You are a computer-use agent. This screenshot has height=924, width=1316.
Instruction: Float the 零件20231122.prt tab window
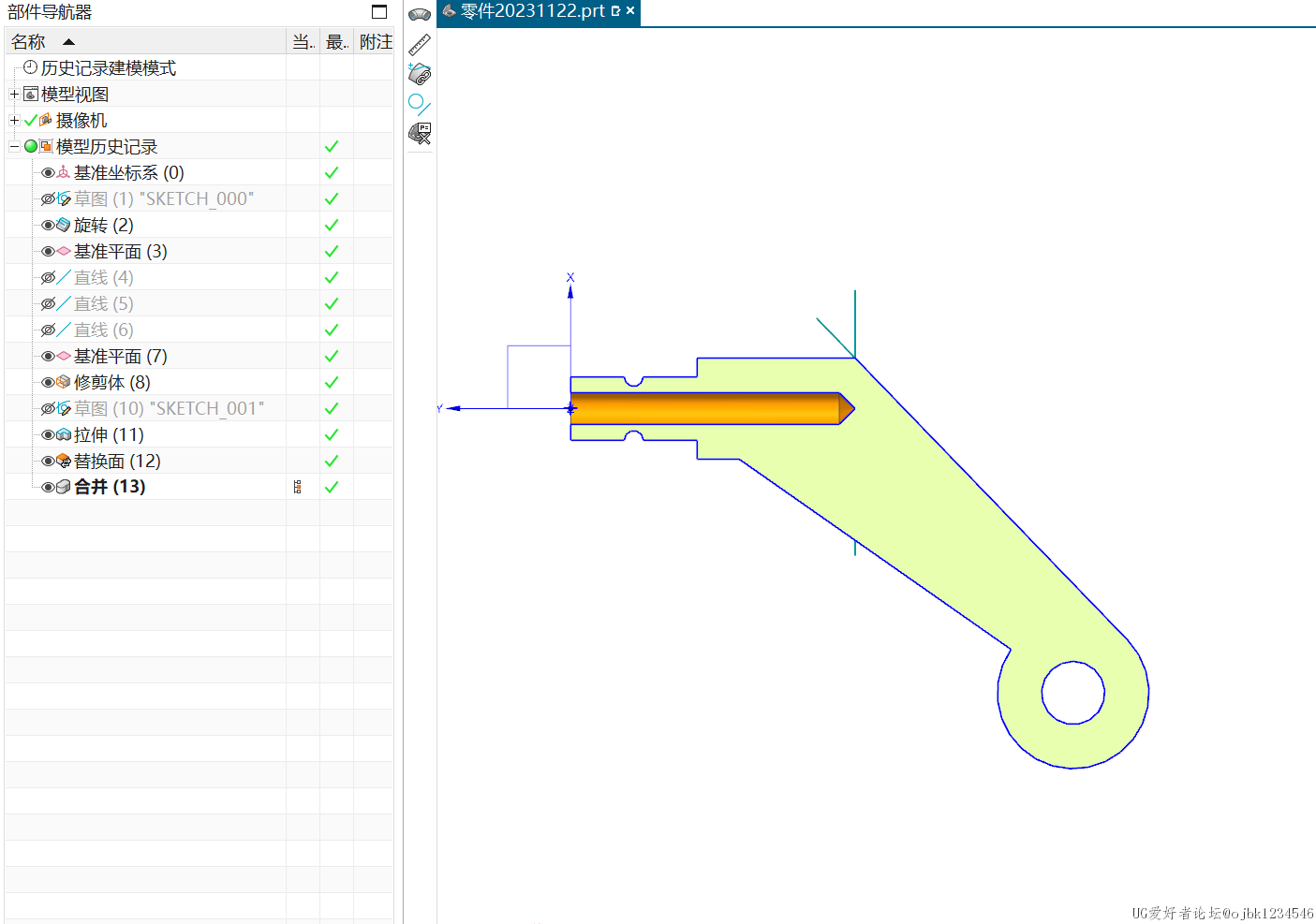coord(615,11)
